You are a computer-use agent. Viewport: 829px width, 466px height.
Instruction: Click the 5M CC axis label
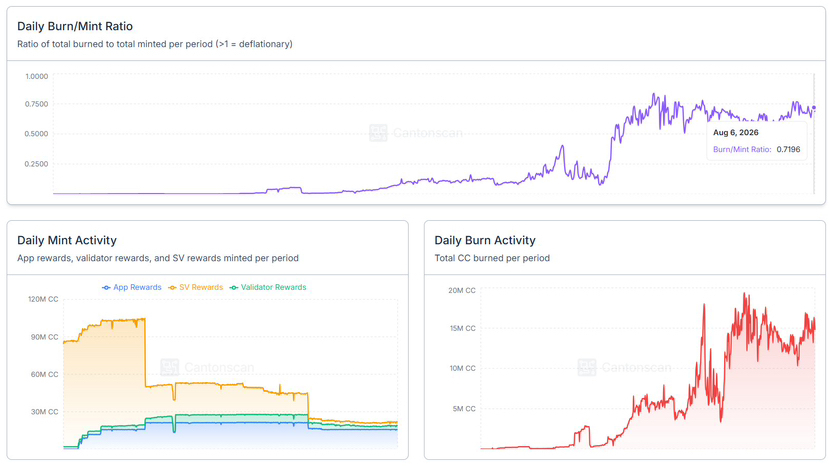(464, 409)
